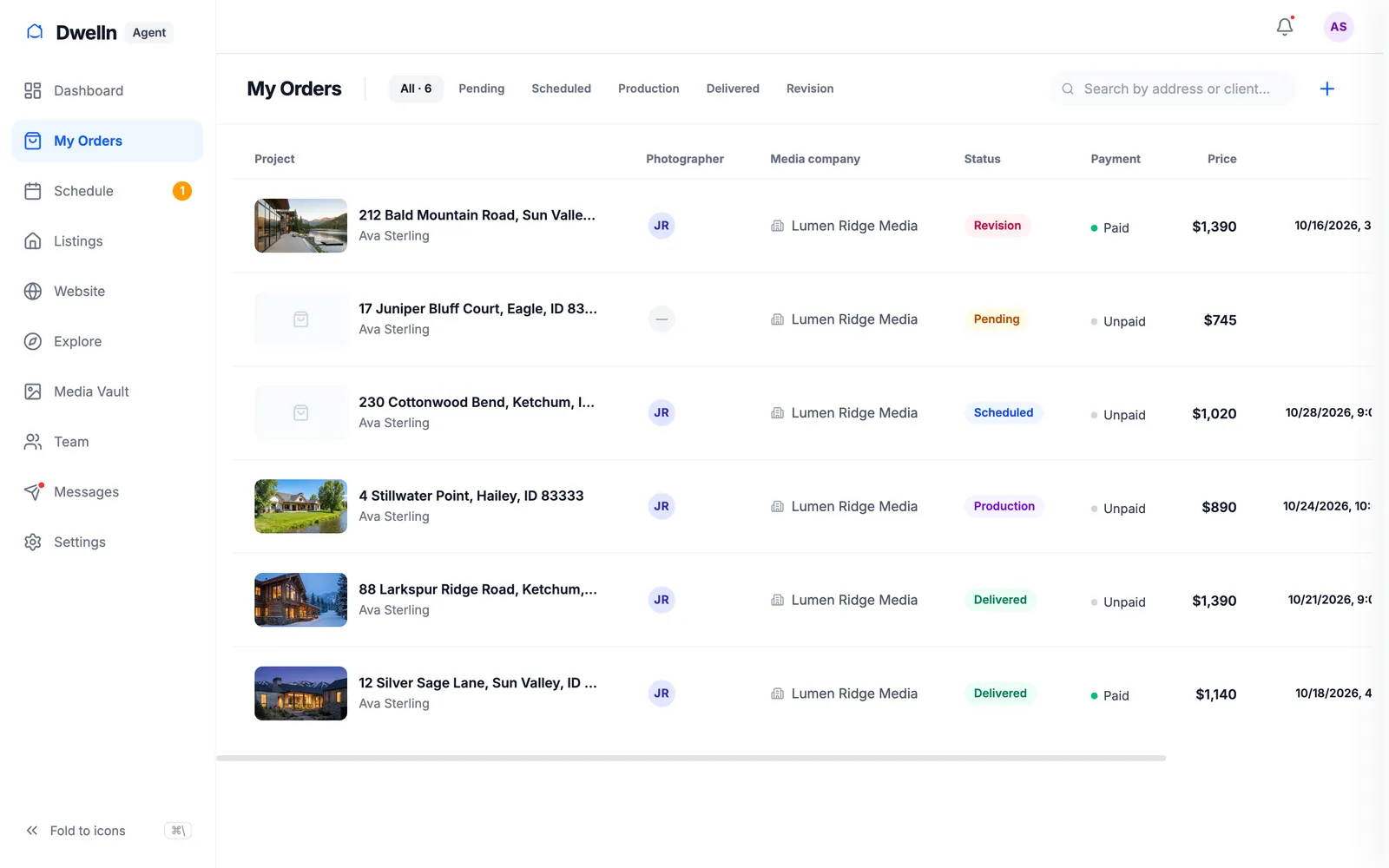
Task: Open the AS user profile avatar
Action: (1339, 27)
